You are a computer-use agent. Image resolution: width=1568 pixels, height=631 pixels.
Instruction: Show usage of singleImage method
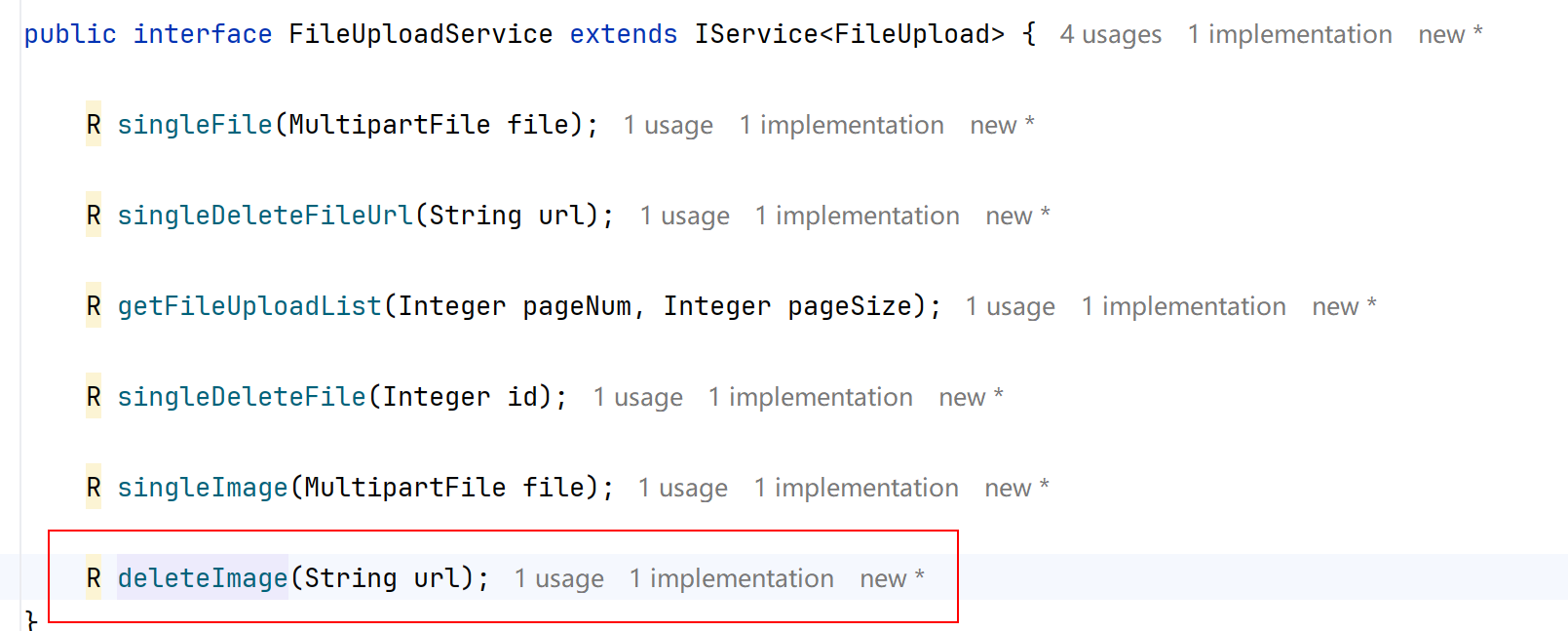click(x=682, y=489)
